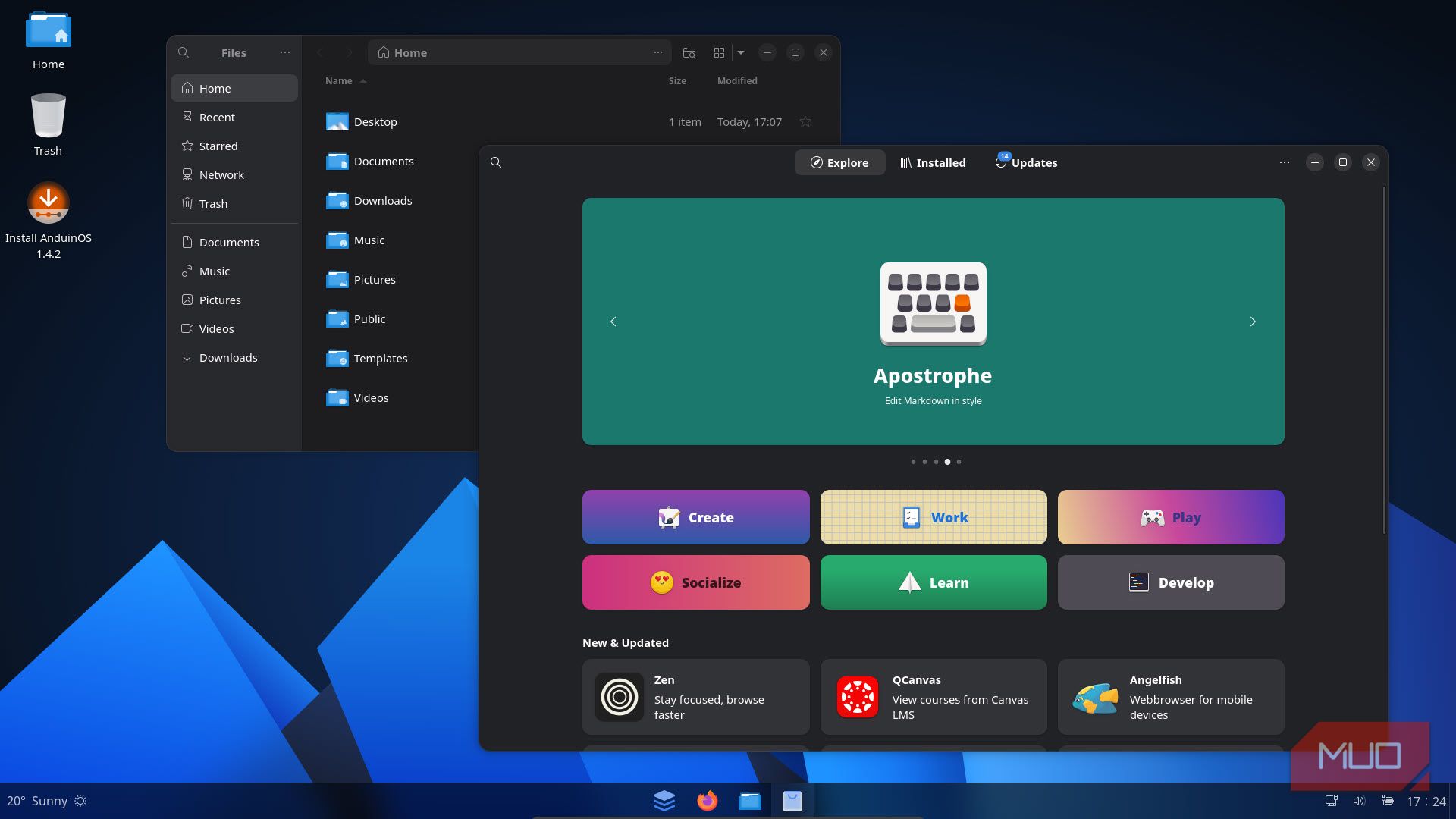Open the Trash desktop icon
1456x819 pixels.
click(x=49, y=125)
